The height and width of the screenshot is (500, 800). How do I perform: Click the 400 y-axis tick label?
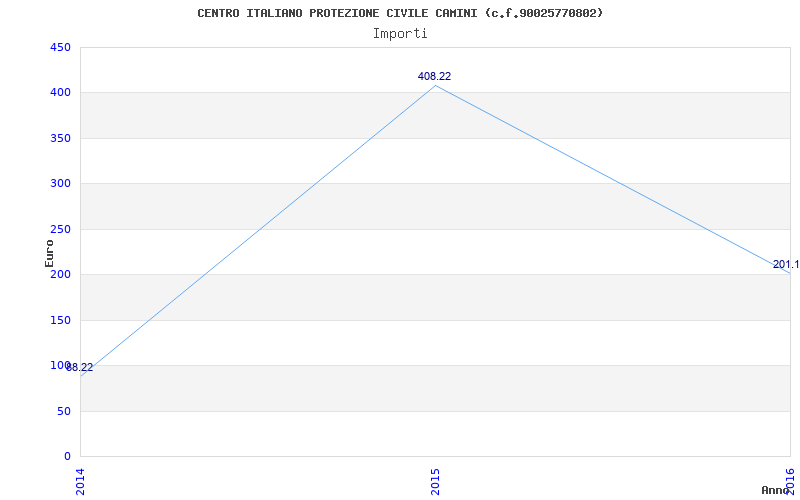(60, 93)
